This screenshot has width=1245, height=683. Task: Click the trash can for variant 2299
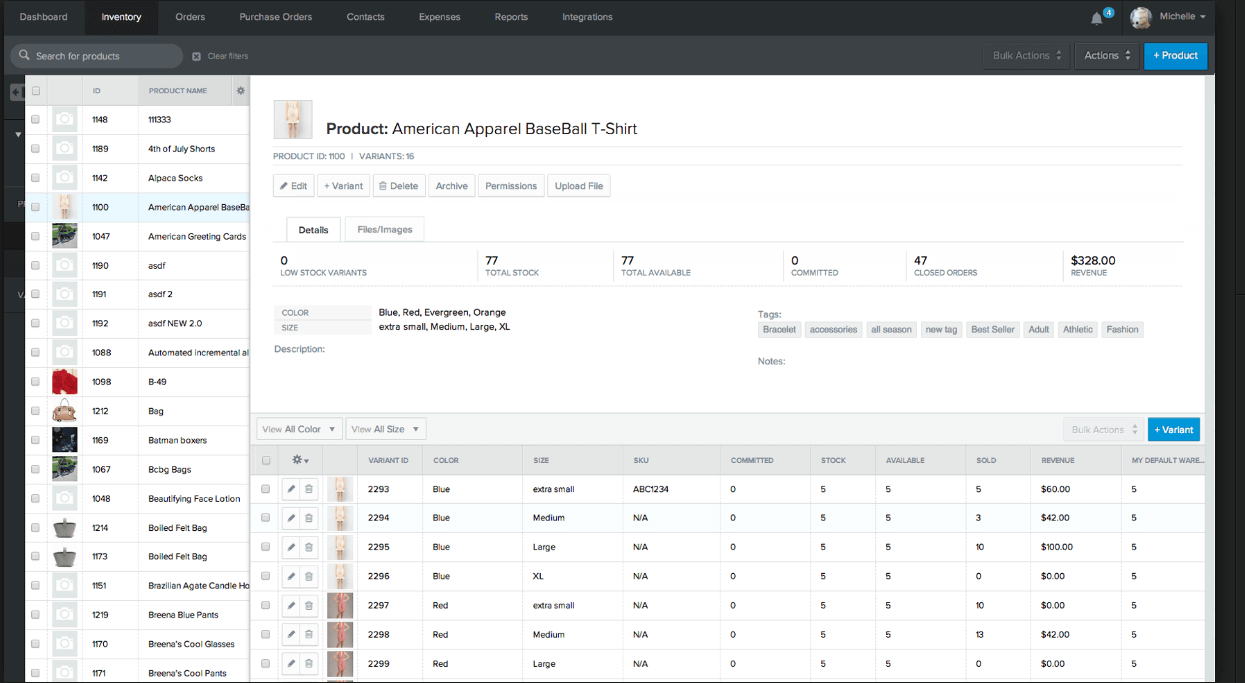coord(309,663)
